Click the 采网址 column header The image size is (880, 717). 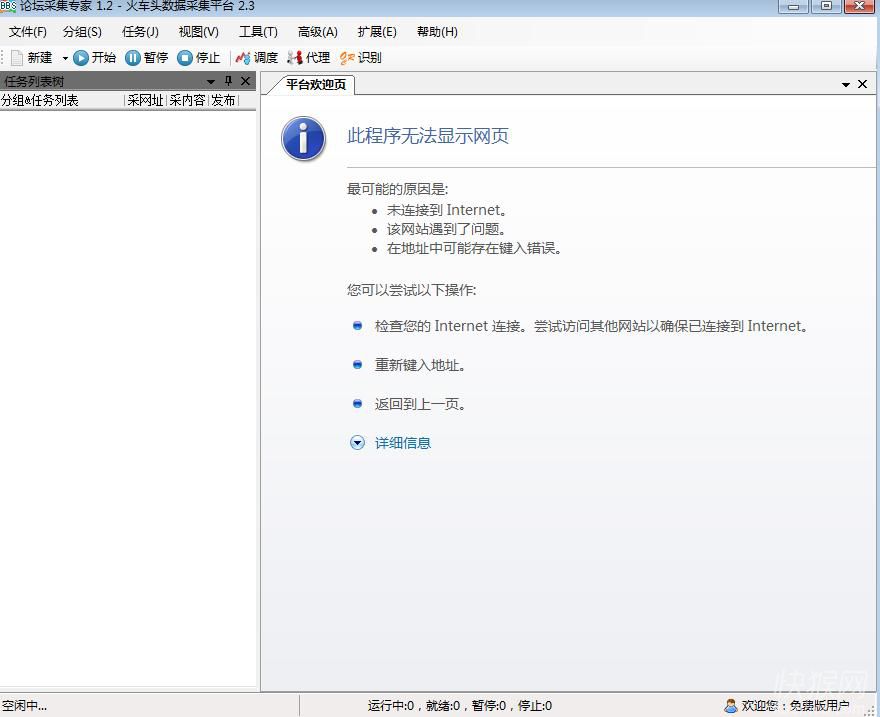[x=145, y=100]
